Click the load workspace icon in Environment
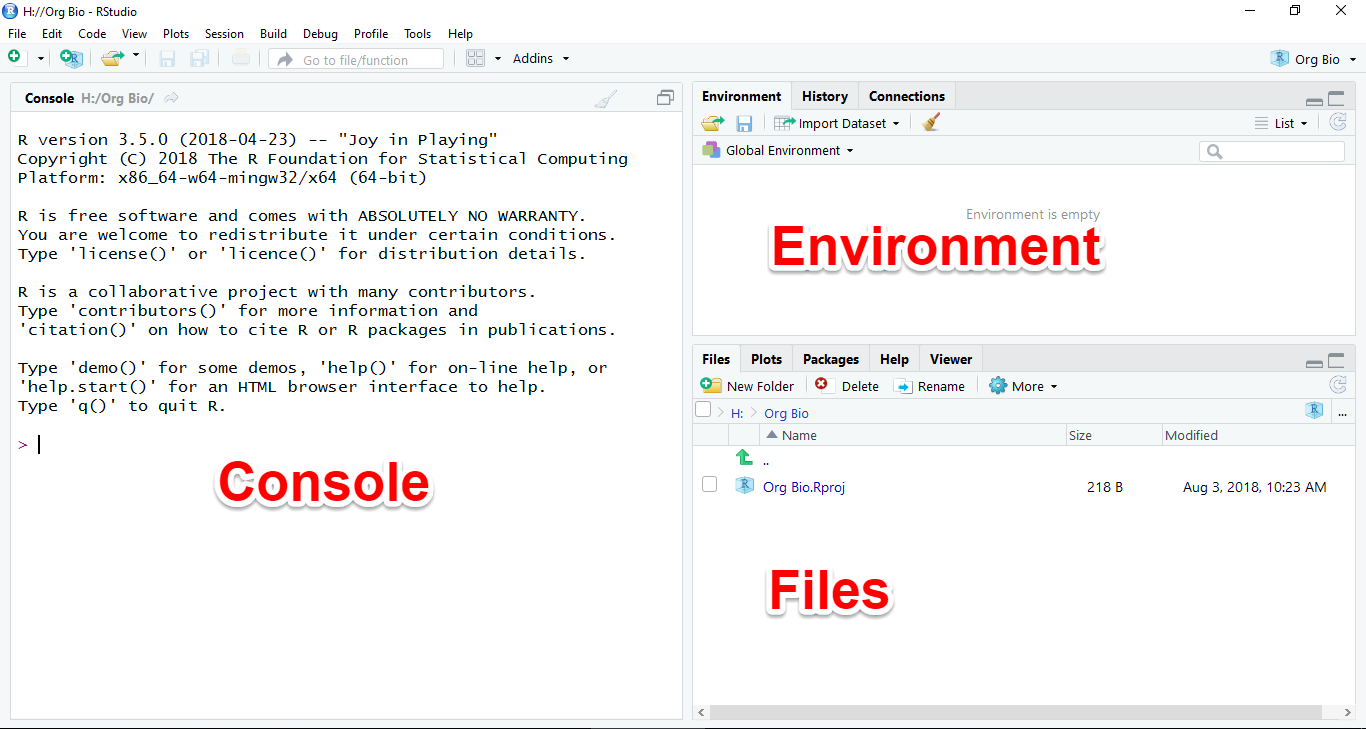This screenshot has width=1366, height=729. coord(712,123)
